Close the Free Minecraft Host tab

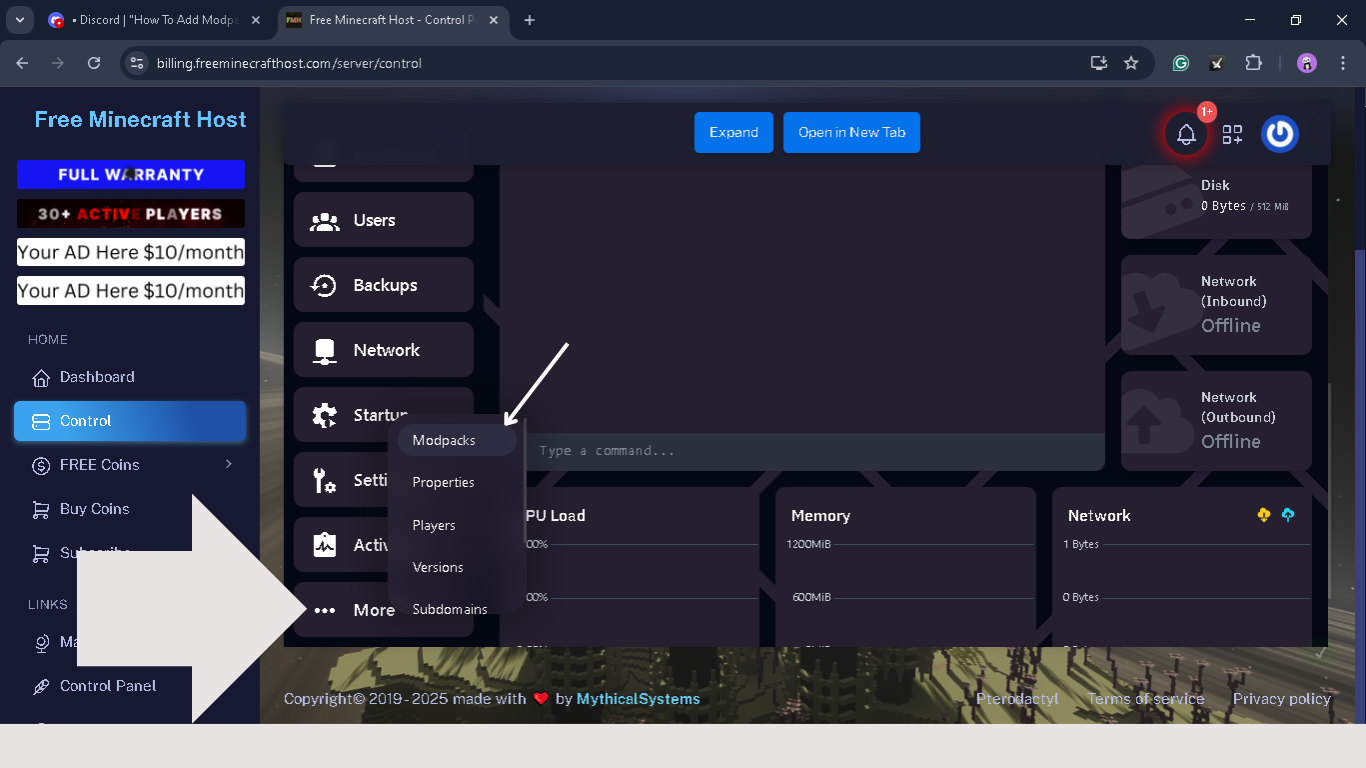tap(493, 20)
